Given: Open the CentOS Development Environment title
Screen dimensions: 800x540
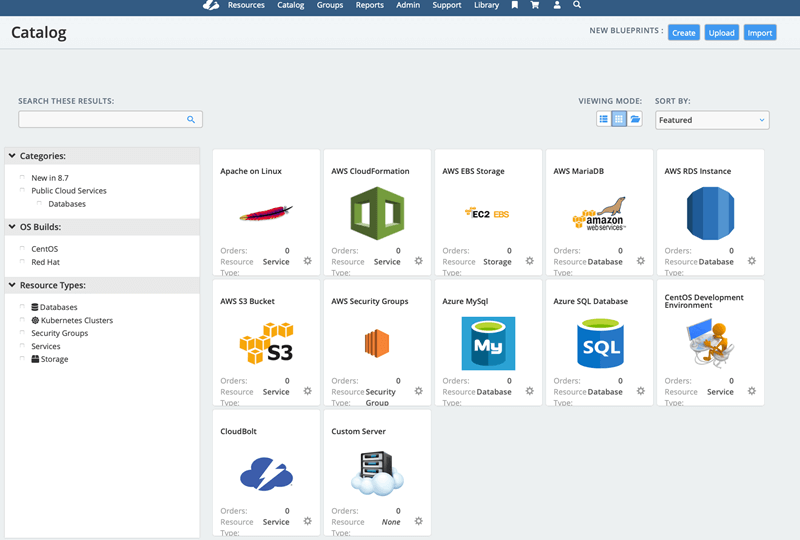Looking at the screenshot, I should [704, 301].
